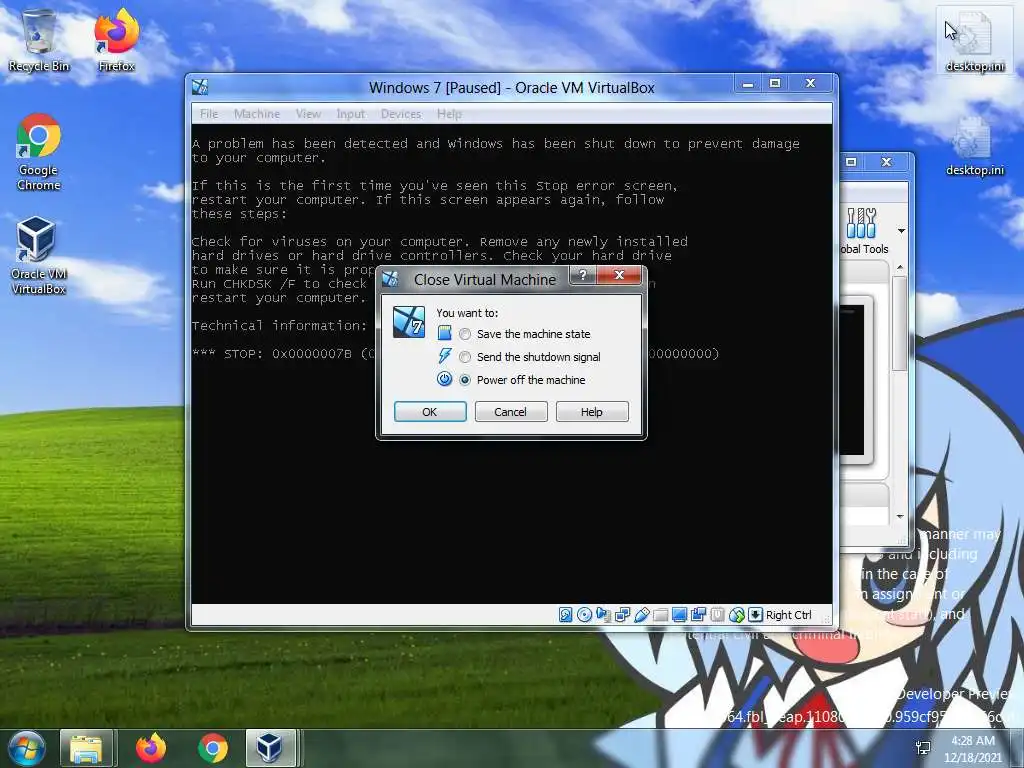Image resolution: width=1024 pixels, height=768 pixels.
Task: Maximize the Windows 7 VM window
Action: coord(775,84)
